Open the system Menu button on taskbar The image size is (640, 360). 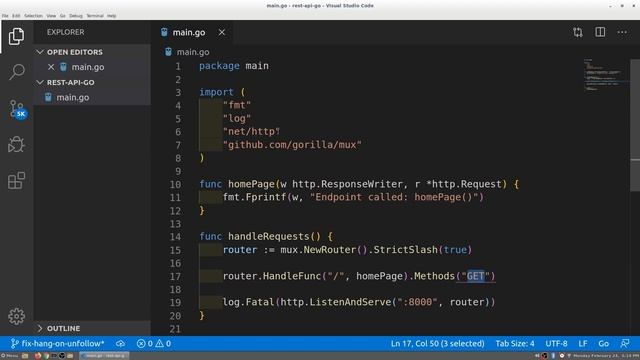click(9, 356)
